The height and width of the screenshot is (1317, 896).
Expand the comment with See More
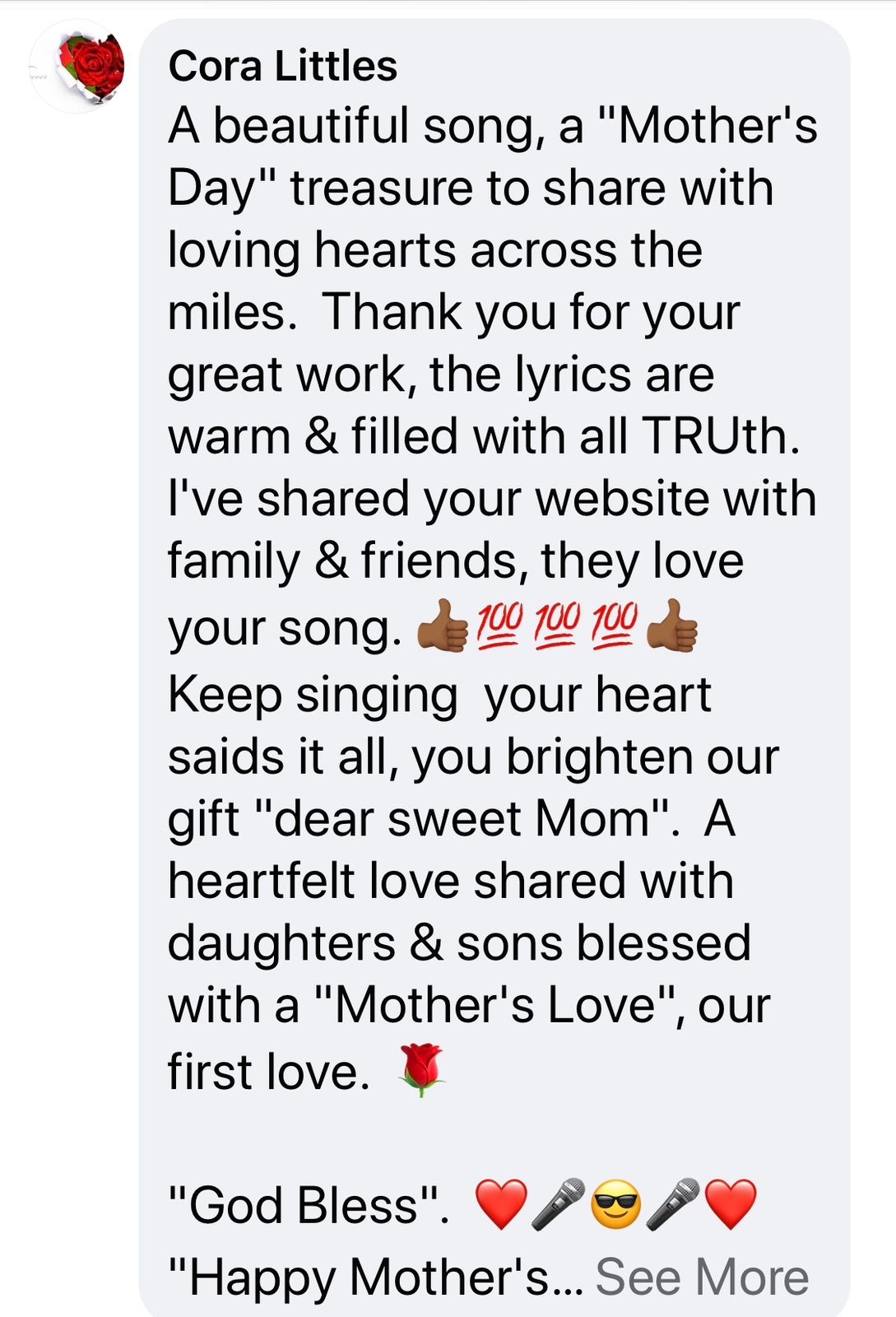[702, 1277]
